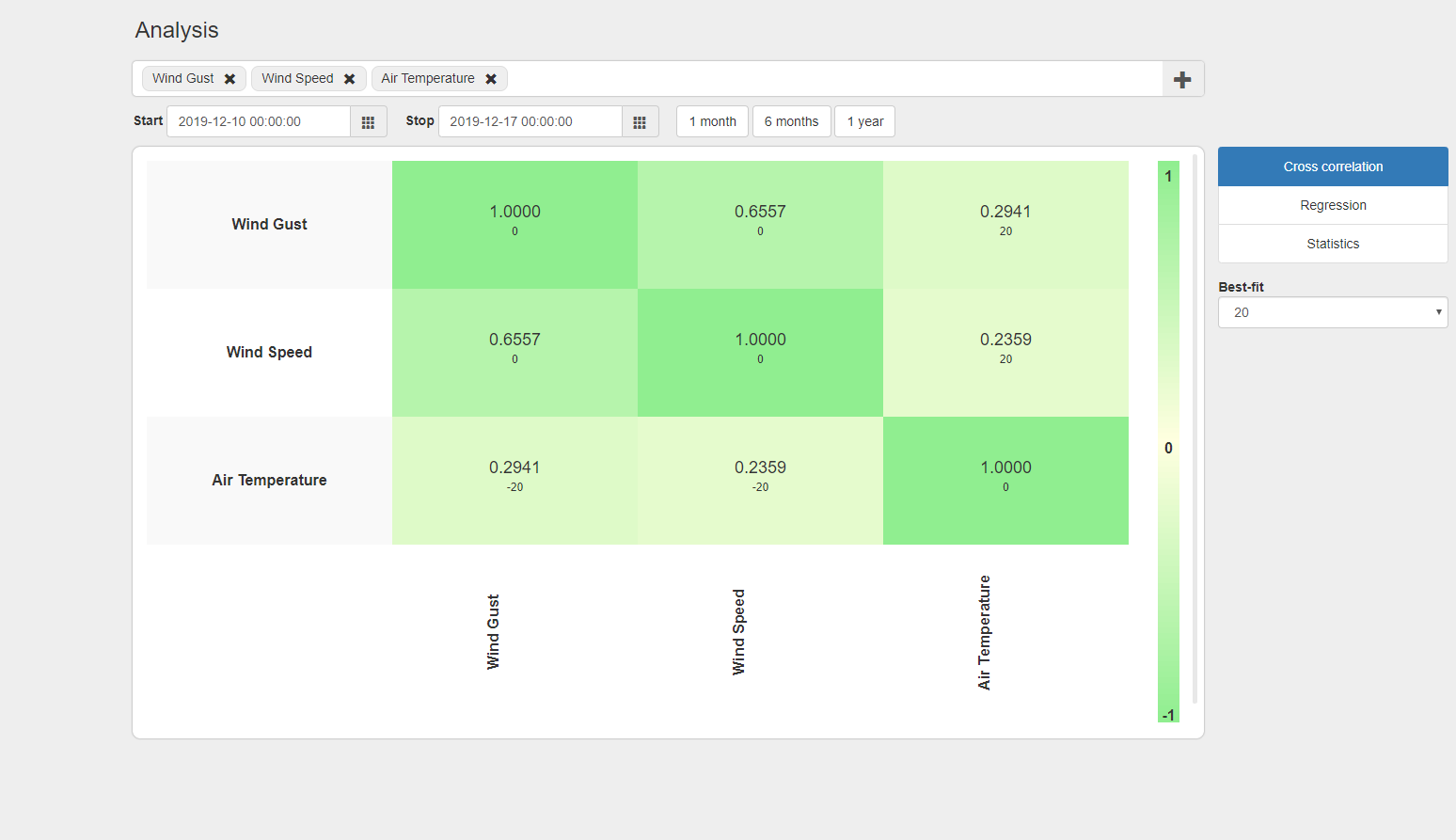Set range to 6 months
Screen dimensions: 1456x840
792,121
